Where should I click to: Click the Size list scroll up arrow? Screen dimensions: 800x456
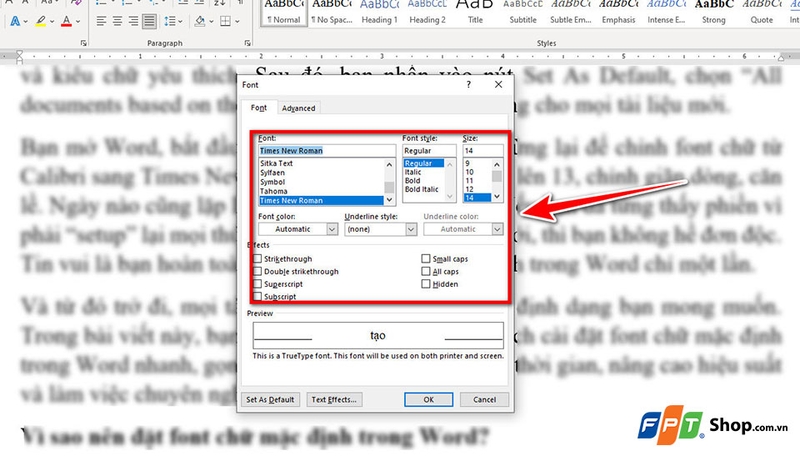pyautogui.click(x=496, y=164)
